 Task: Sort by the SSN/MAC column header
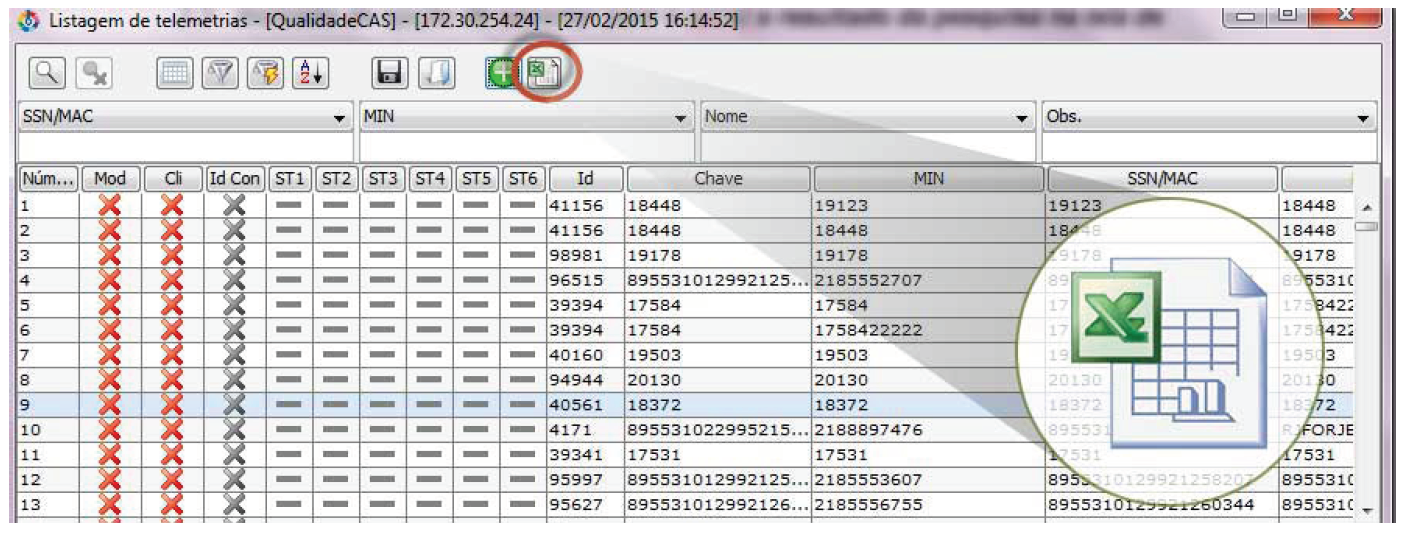(1163, 179)
